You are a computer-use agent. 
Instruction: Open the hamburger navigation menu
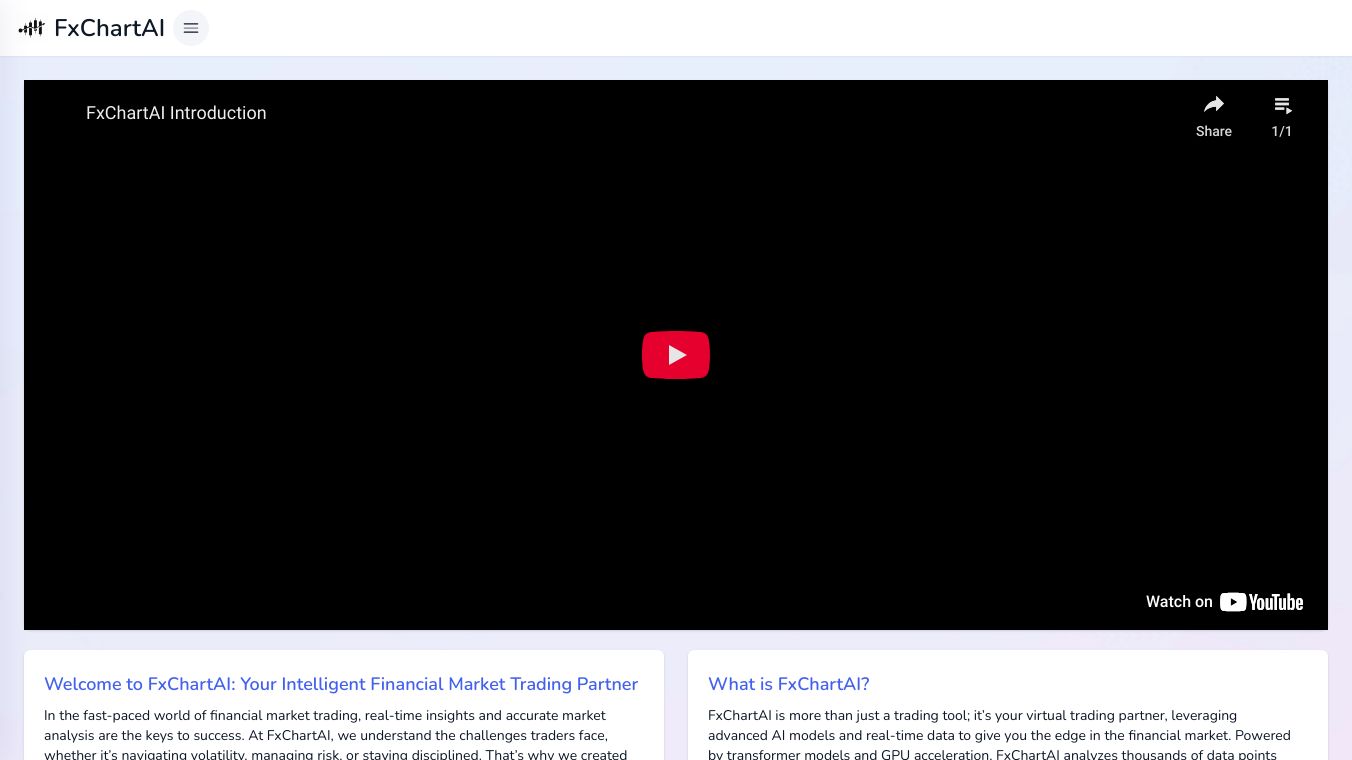point(191,28)
